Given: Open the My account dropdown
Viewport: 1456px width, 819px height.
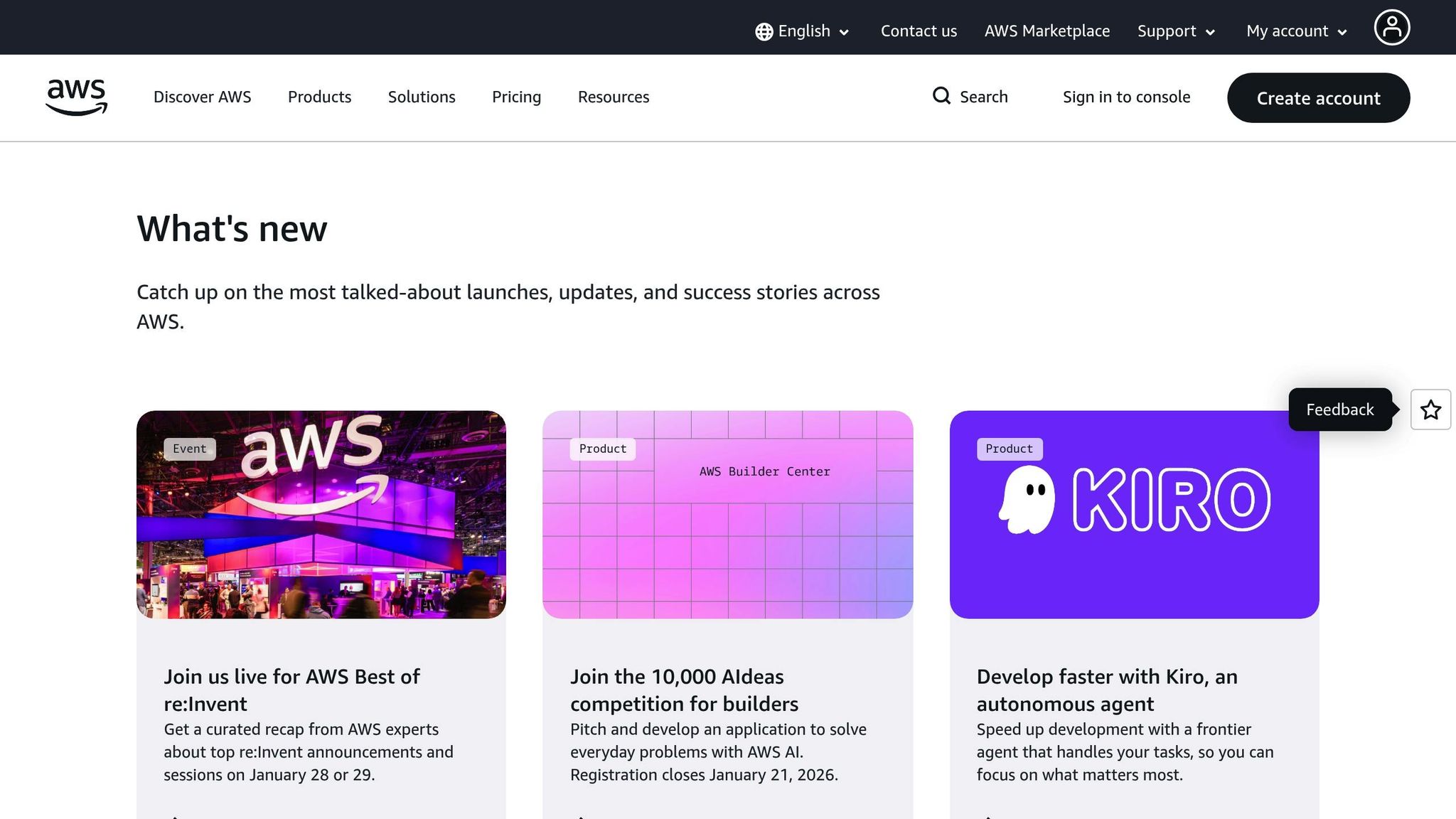Looking at the screenshot, I should pos(1296,31).
